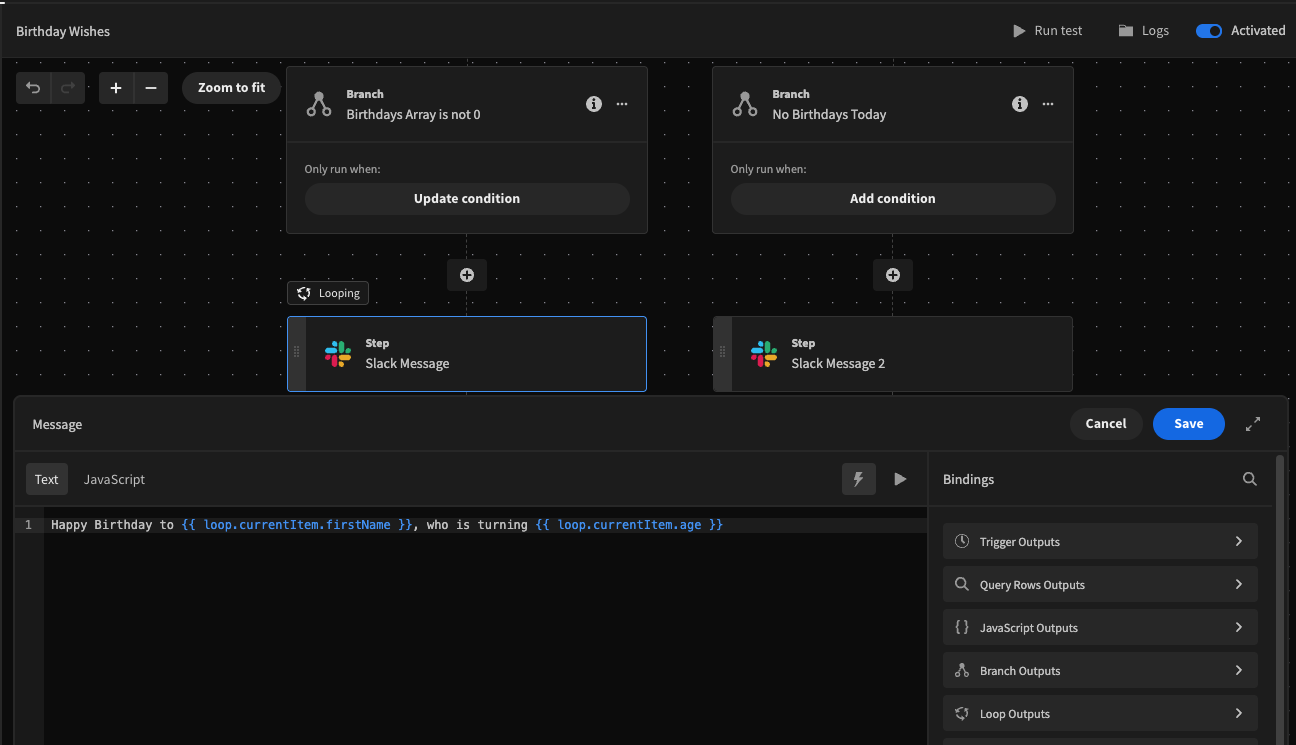Click the undo arrow icon

33,88
